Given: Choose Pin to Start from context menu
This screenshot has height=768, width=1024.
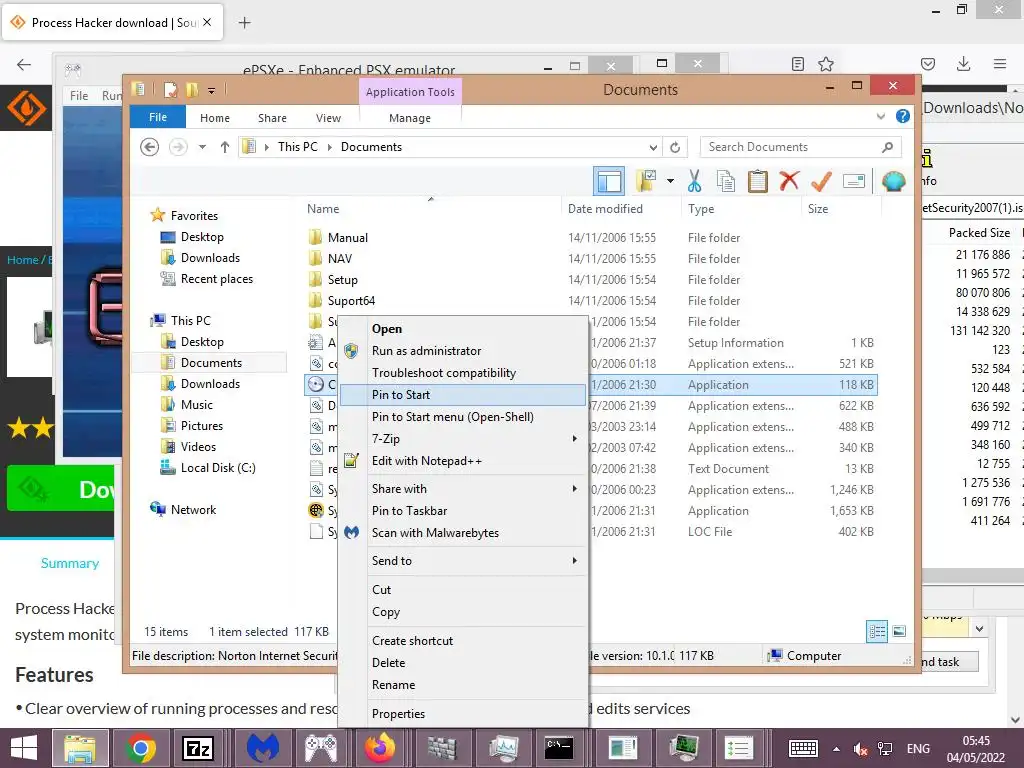Looking at the screenshot, I should [x=463, y=394].
